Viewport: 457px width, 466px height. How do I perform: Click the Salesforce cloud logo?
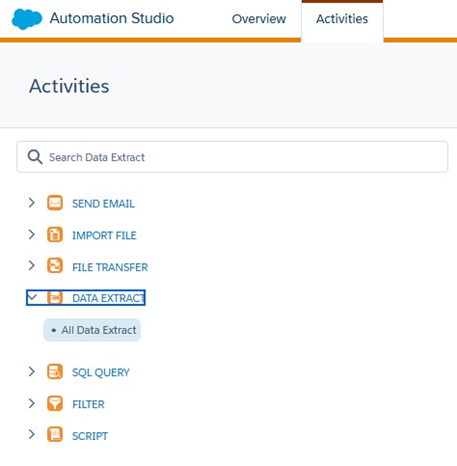(x=27, y=19)
